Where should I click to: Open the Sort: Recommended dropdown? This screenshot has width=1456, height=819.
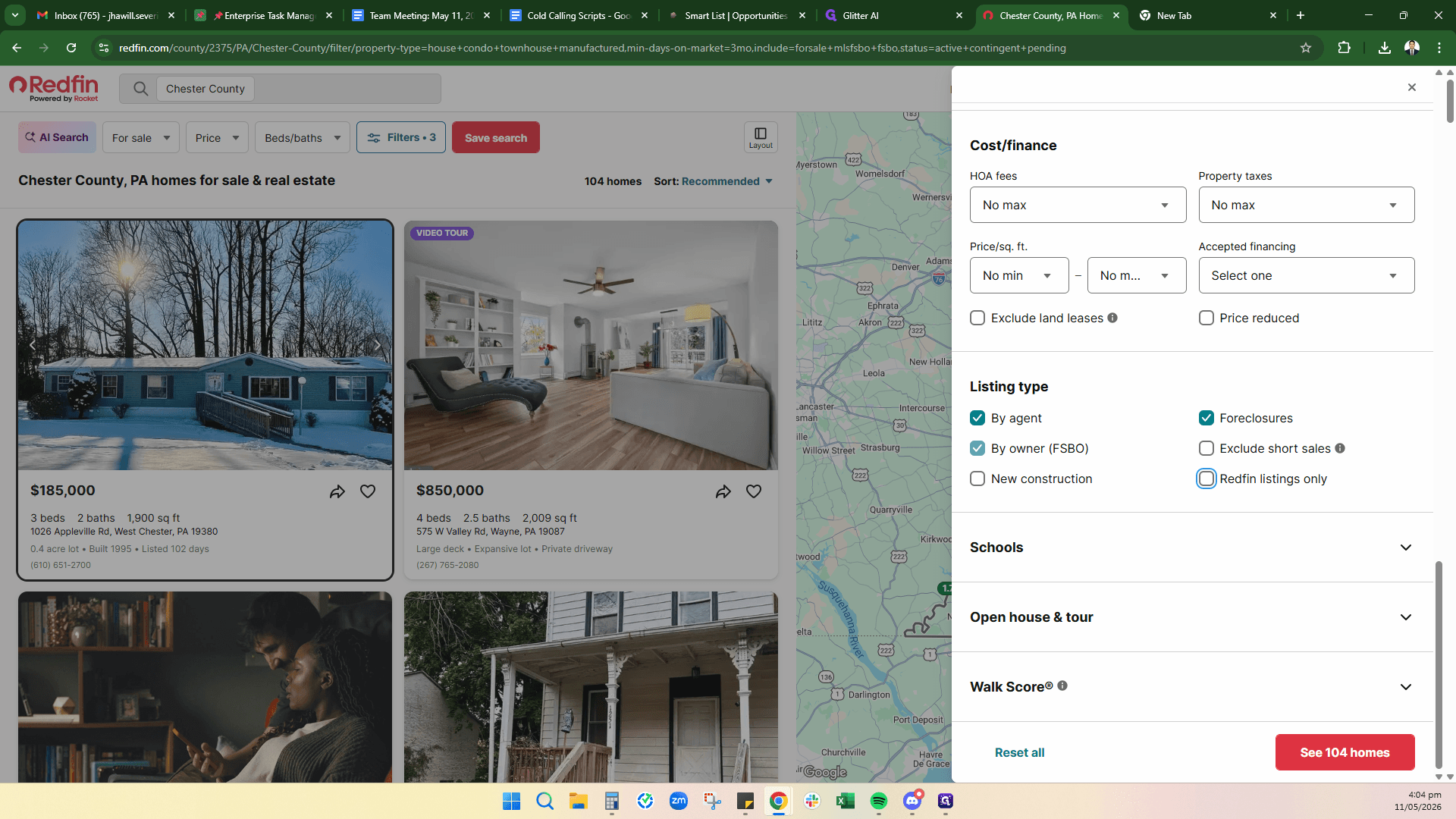(x=714, y=181)
